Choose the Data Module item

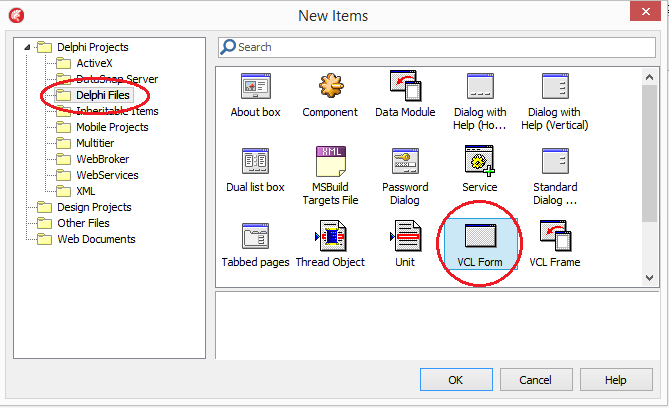pyautogui.click(x=405, y=95)
